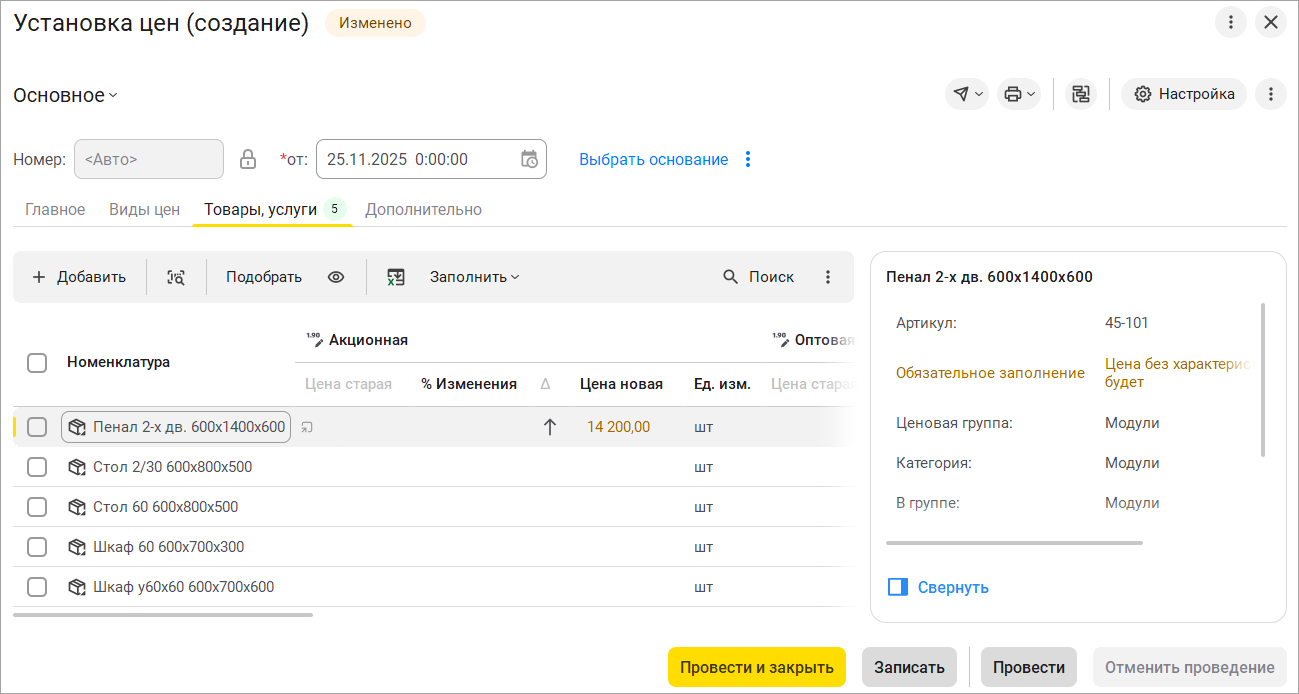This screenshot has width=1299, height=694.
Task: Toggle the eye visibility icon near Подобрать
Action: (x=336, y=277)
